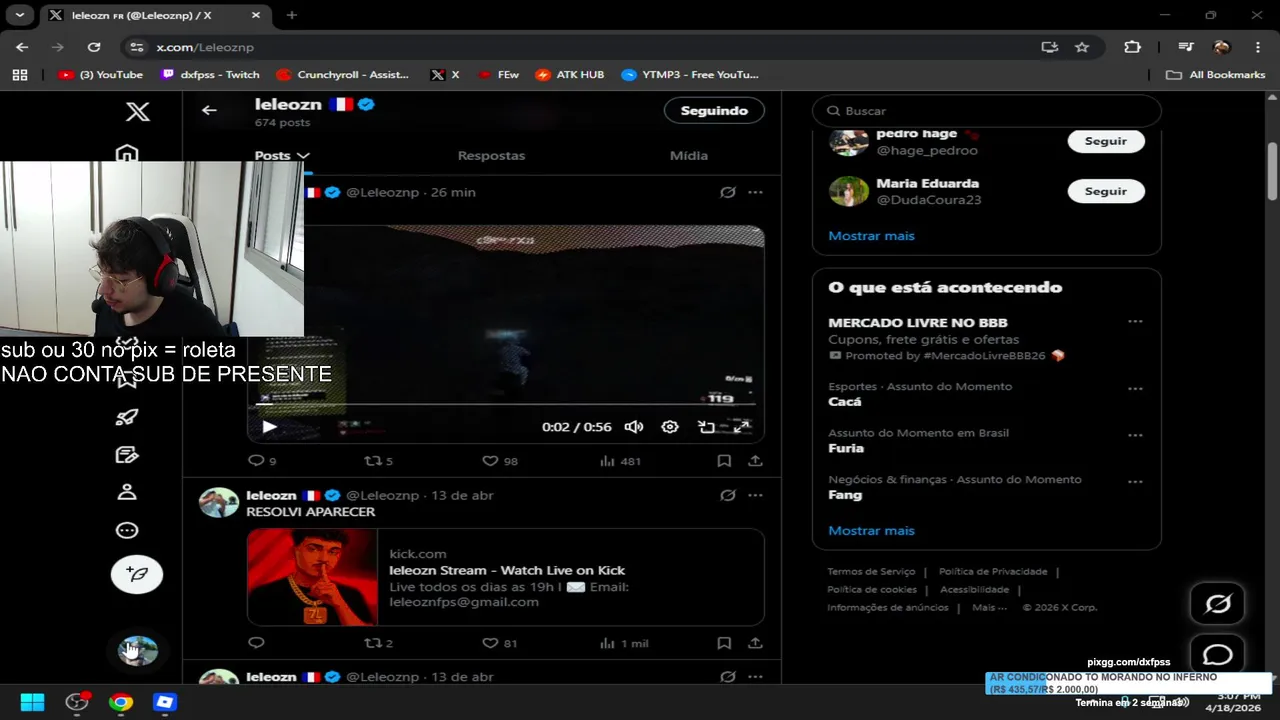Play the video in the top post

point(269,427)
